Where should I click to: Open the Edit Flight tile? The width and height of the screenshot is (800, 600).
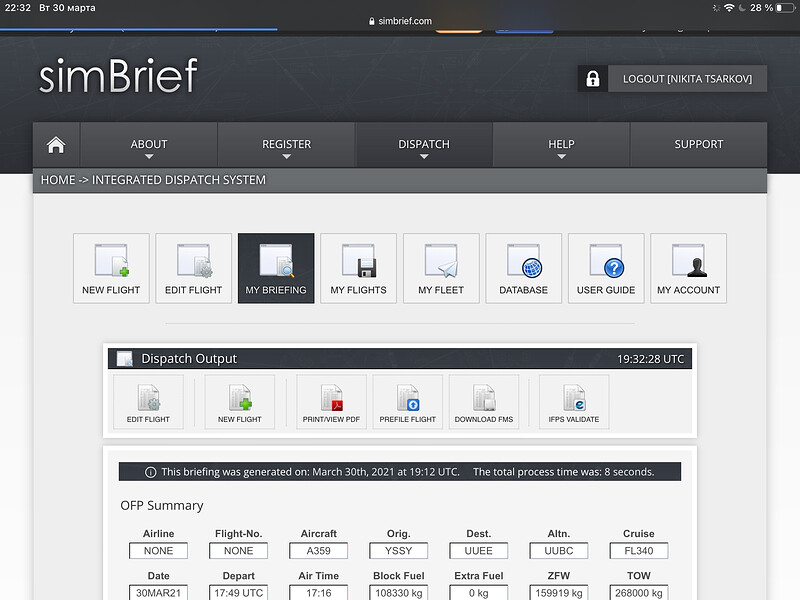coord(193,268)
